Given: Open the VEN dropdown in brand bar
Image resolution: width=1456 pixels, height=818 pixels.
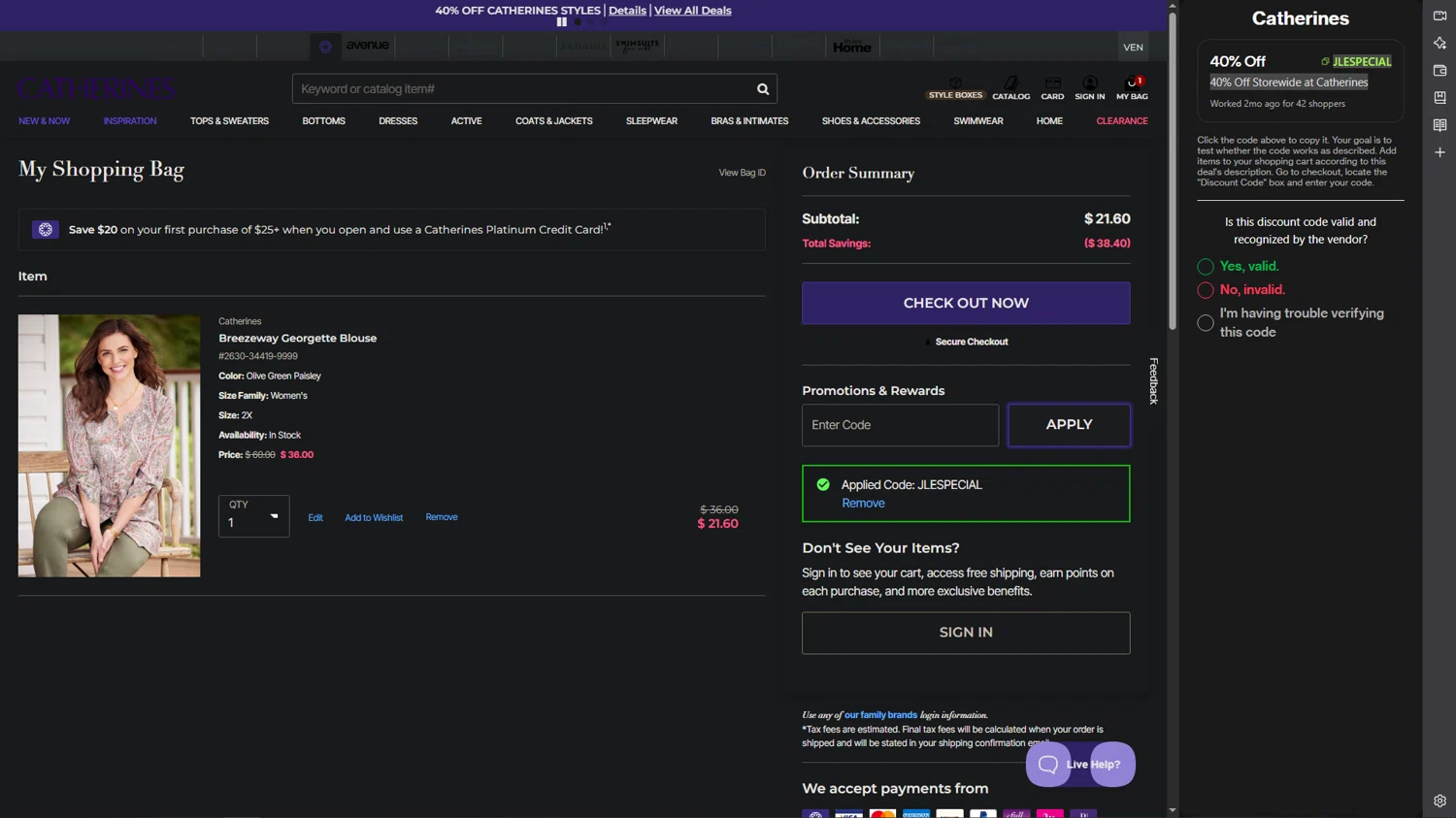Looking at the screenshot, I should [x=1133, y=47].
